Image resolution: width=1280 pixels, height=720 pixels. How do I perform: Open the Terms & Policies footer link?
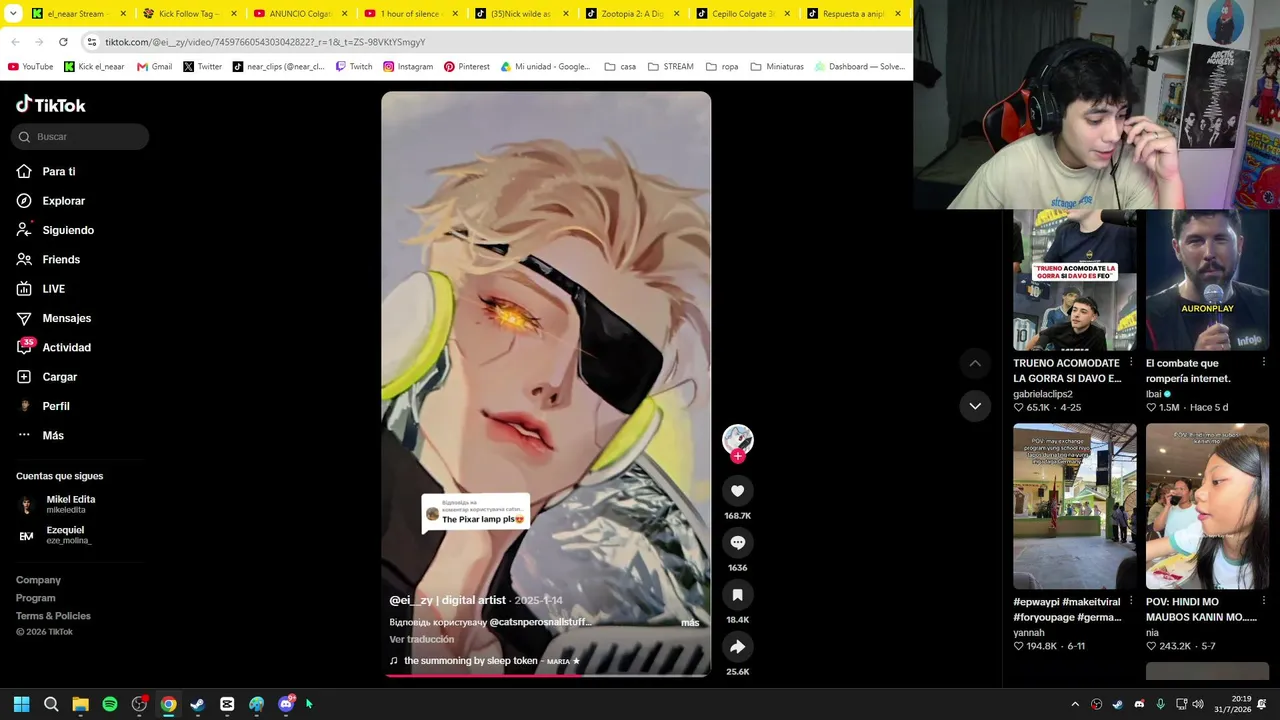point(53,616)
